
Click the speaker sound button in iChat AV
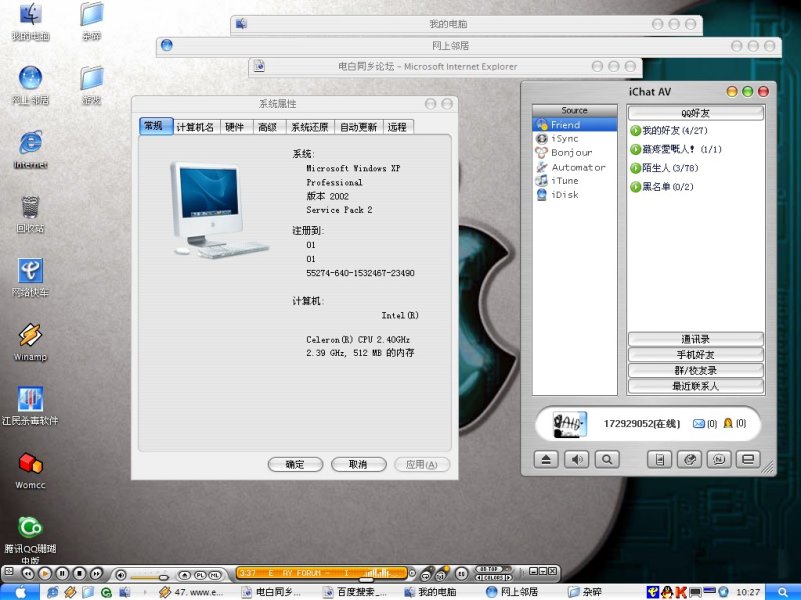click(x=577, y=460)
